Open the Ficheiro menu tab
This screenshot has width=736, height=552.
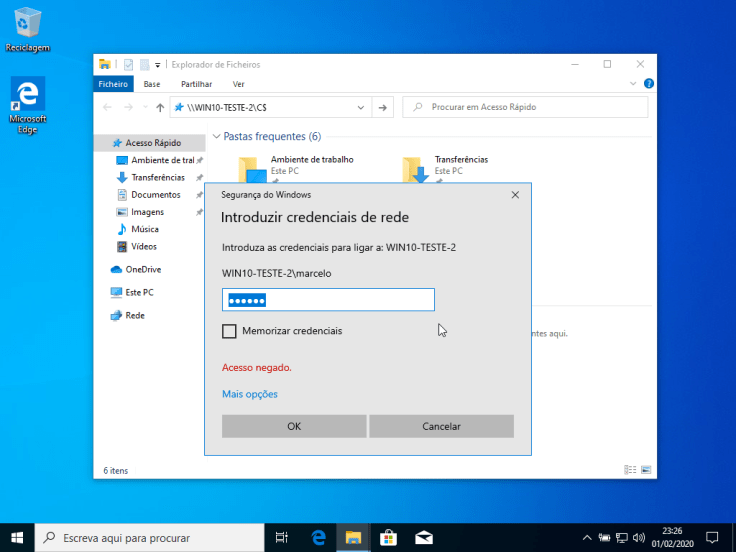113,84
